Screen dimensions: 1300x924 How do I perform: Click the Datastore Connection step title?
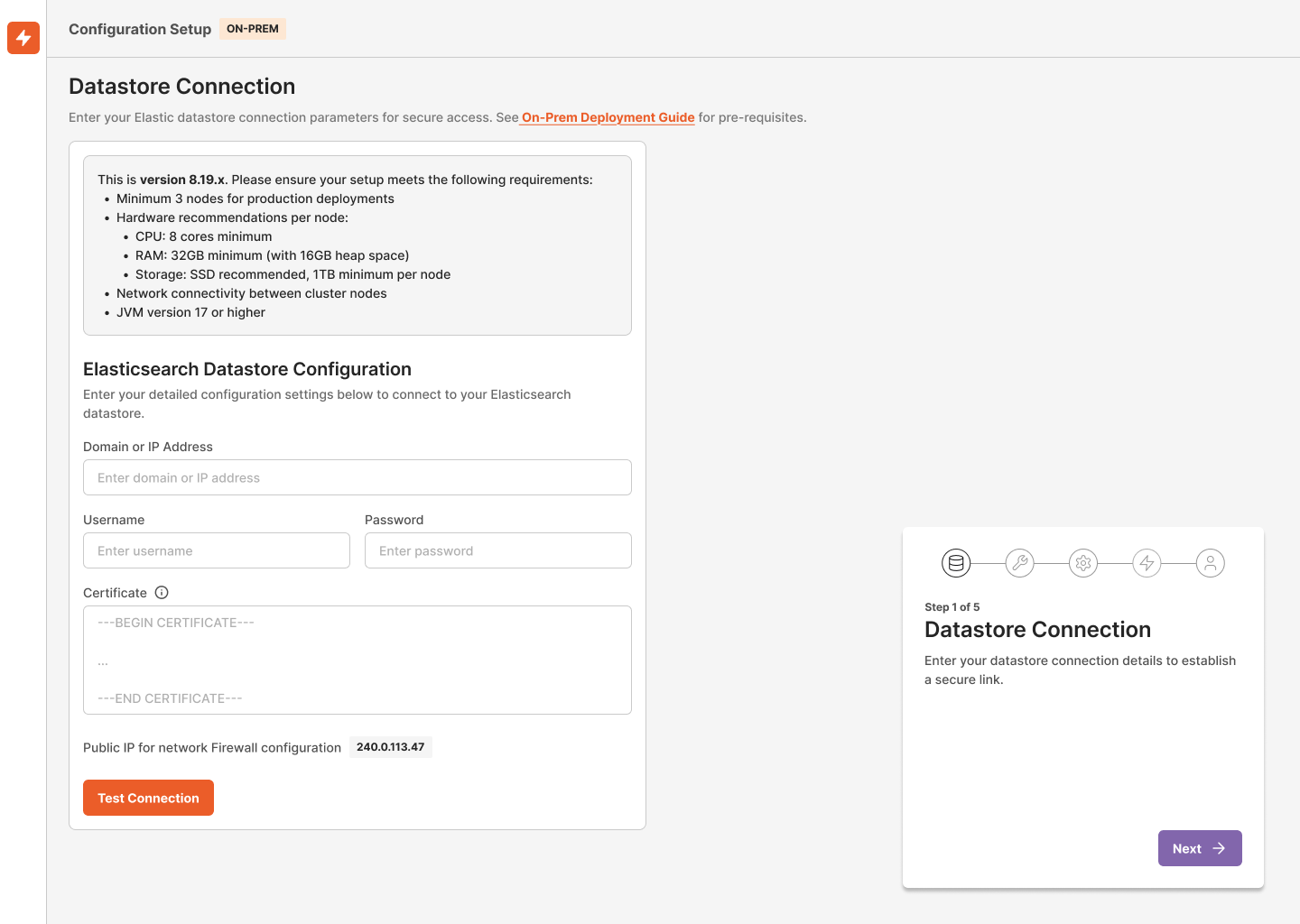pos(1037,629)
